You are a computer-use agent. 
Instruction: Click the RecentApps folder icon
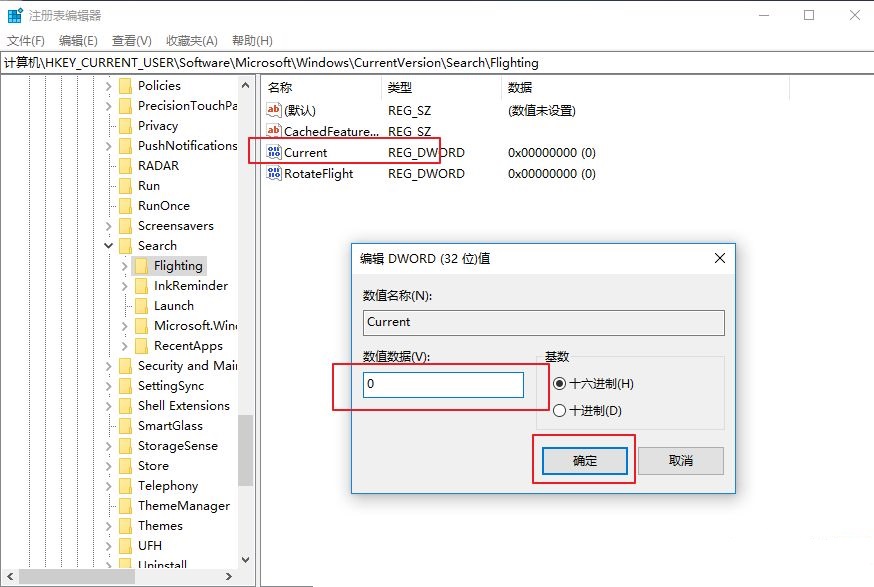[141, 345]
